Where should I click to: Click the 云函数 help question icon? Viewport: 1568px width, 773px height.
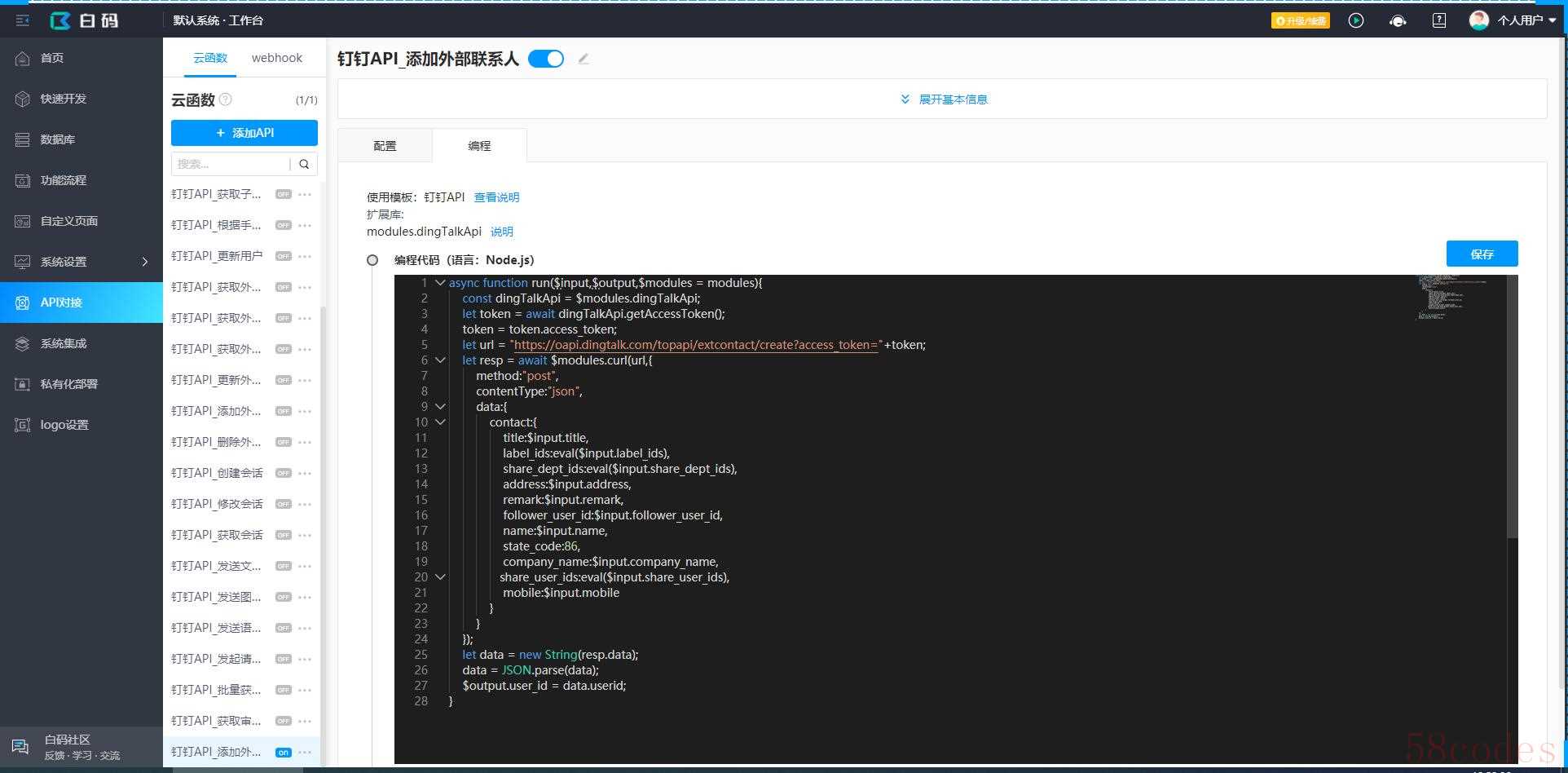(x=226, y=99)
